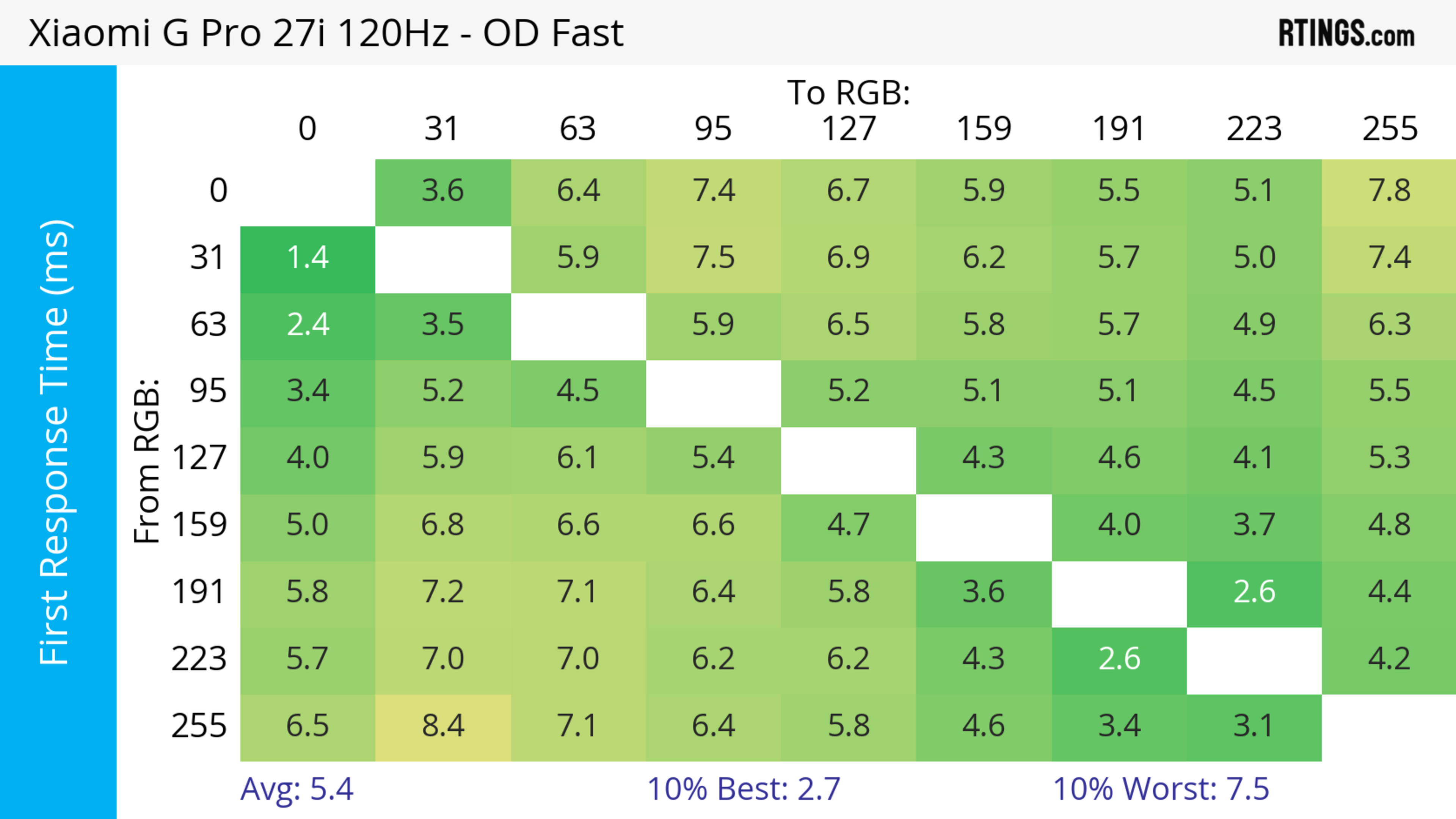
Task: Click the 159 column header
Action: pyautogui.click(x=984, y=129)
